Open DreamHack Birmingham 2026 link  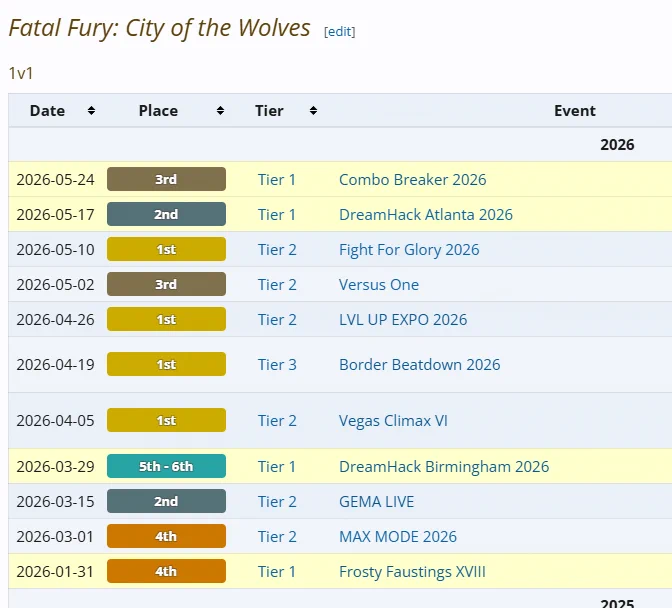[x=444, y=467]
